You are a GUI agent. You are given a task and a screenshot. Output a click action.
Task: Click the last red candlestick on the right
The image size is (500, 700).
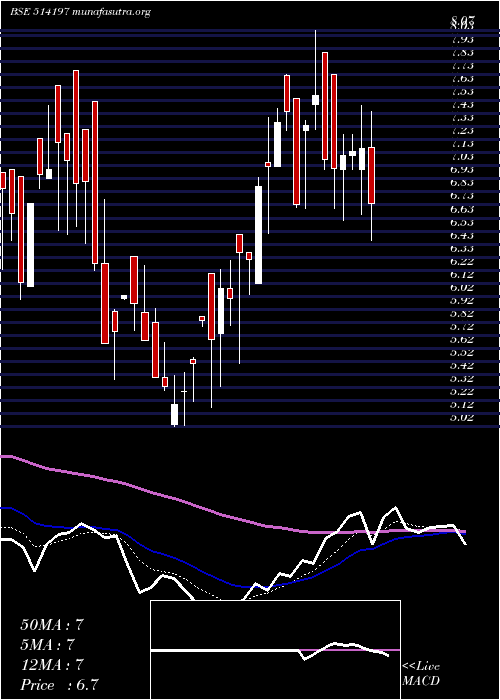371,175
